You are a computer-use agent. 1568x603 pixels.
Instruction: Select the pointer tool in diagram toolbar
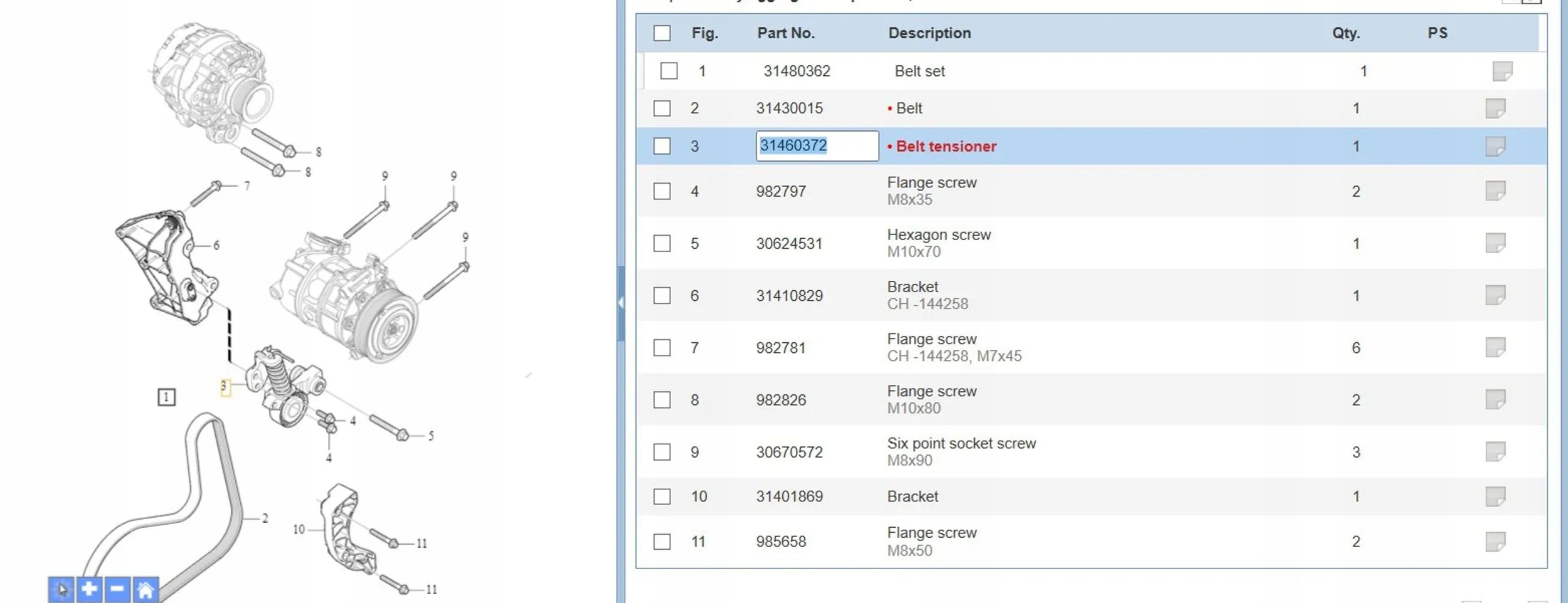click(61, 589)
